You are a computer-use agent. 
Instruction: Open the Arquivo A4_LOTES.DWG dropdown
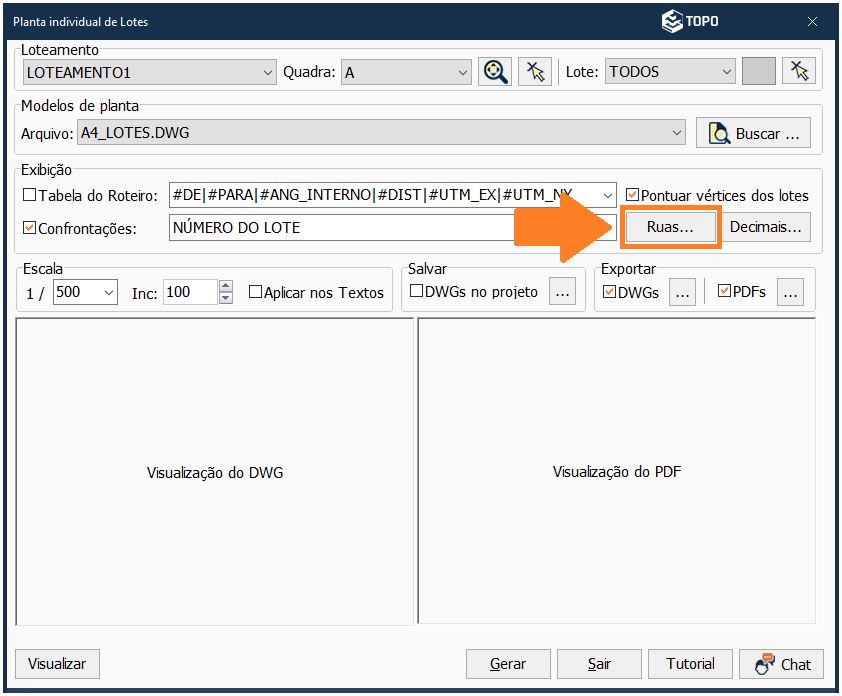[x=677, y=132]
